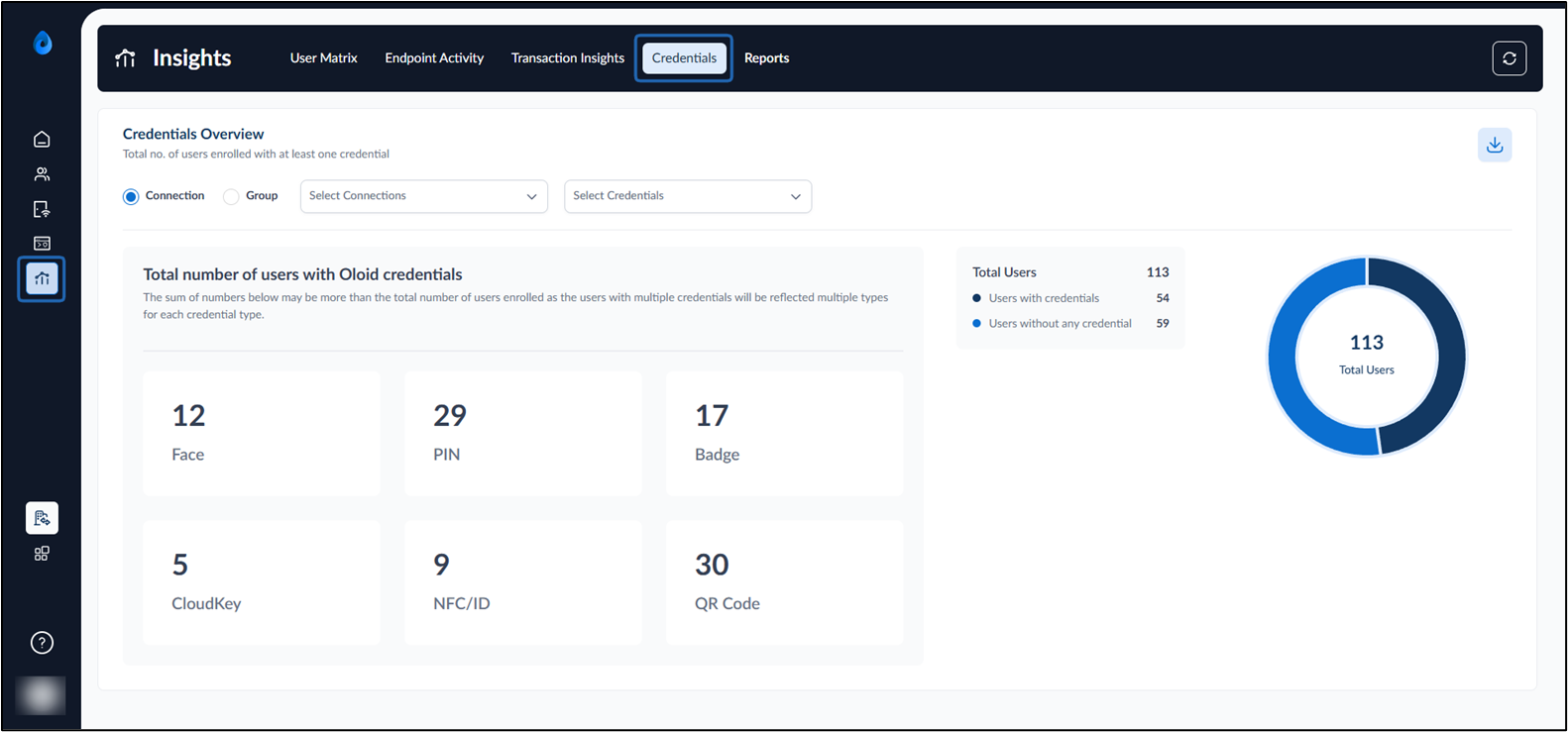Click the CloudKey credential card
Viewport: 1568px width, 732px height.
click(262, 582)
